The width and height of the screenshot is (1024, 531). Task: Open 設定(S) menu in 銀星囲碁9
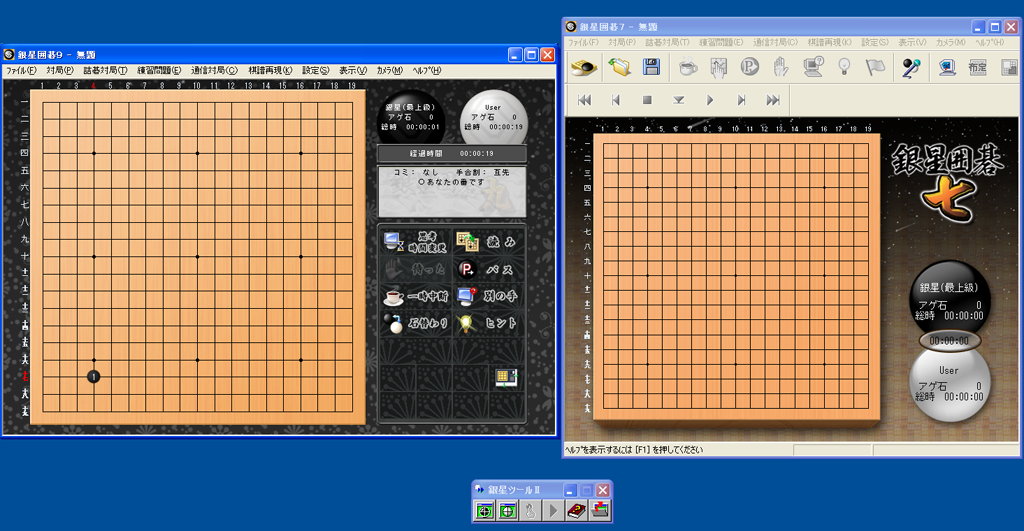click(x=315, y=71)
